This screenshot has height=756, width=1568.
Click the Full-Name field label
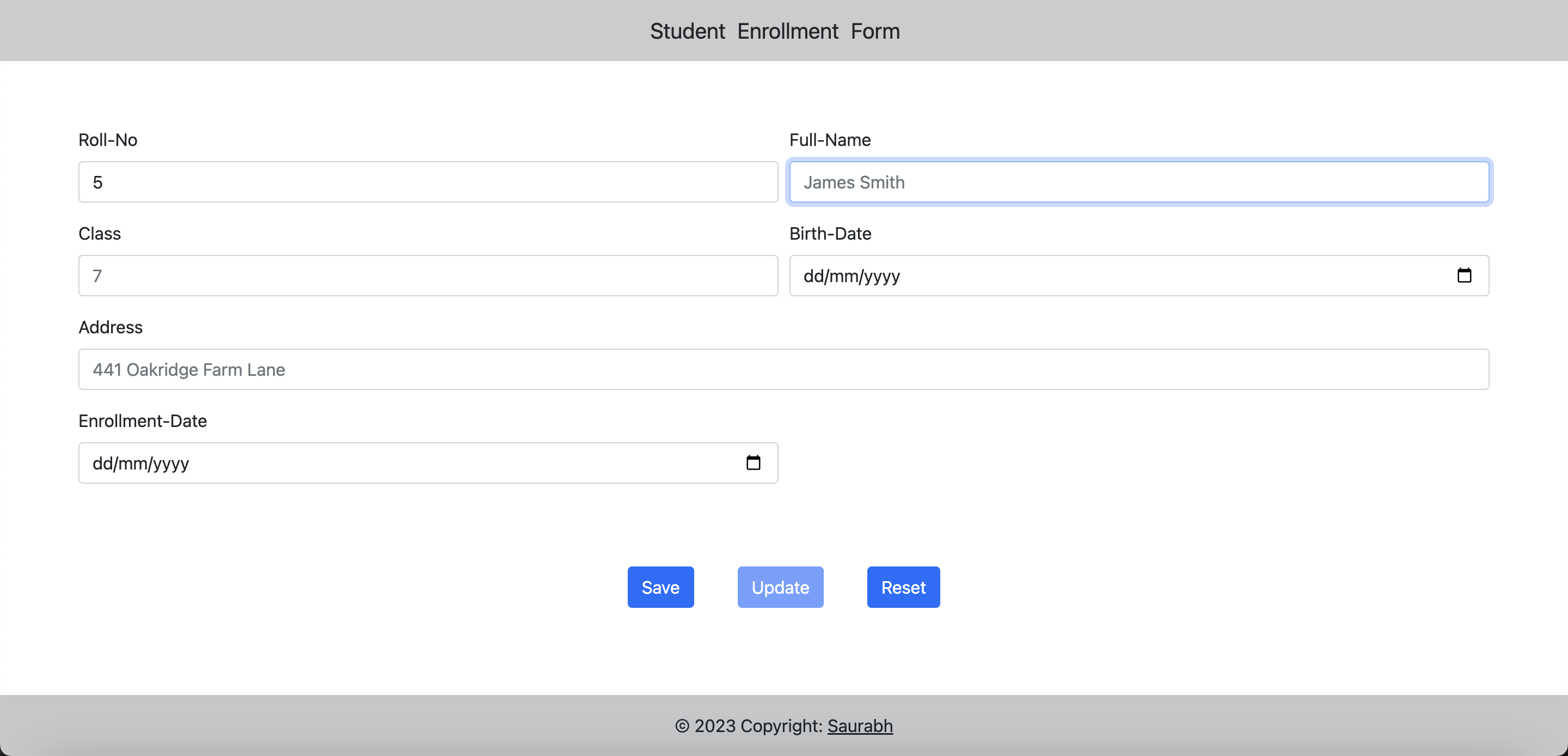(830, 139)
